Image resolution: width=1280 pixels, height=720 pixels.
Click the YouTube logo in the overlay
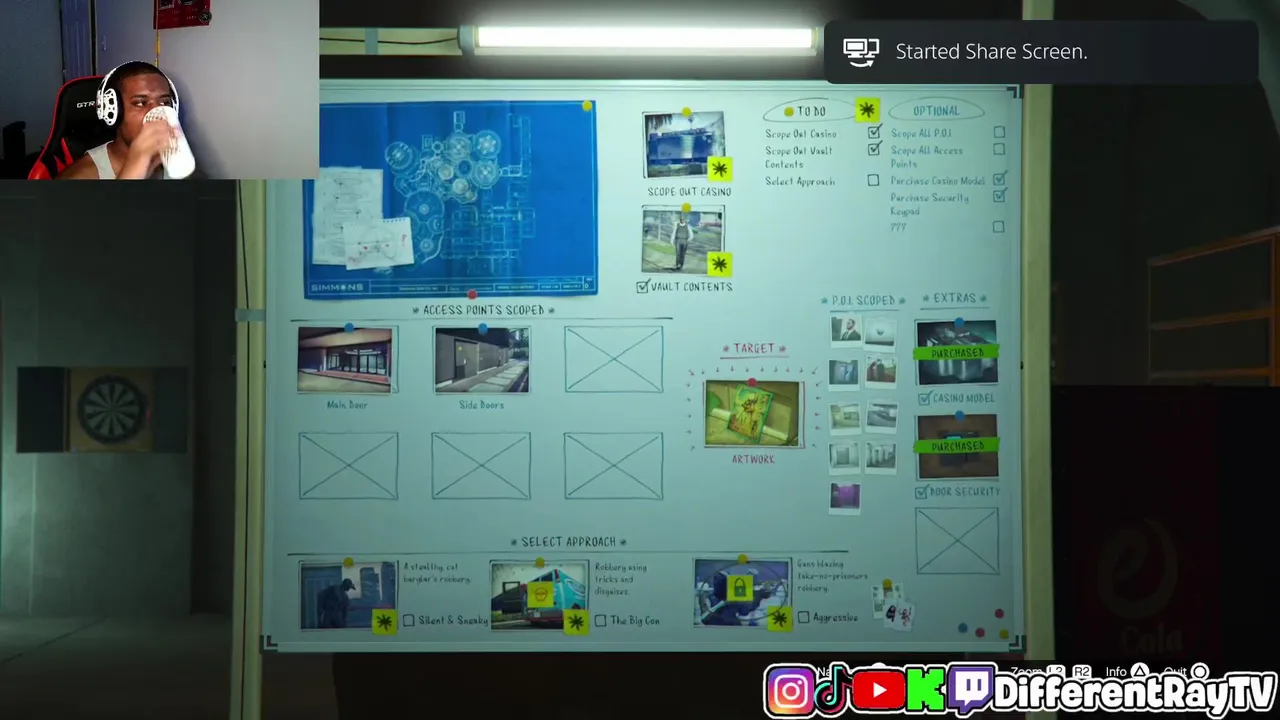click(x=878, y=691)
